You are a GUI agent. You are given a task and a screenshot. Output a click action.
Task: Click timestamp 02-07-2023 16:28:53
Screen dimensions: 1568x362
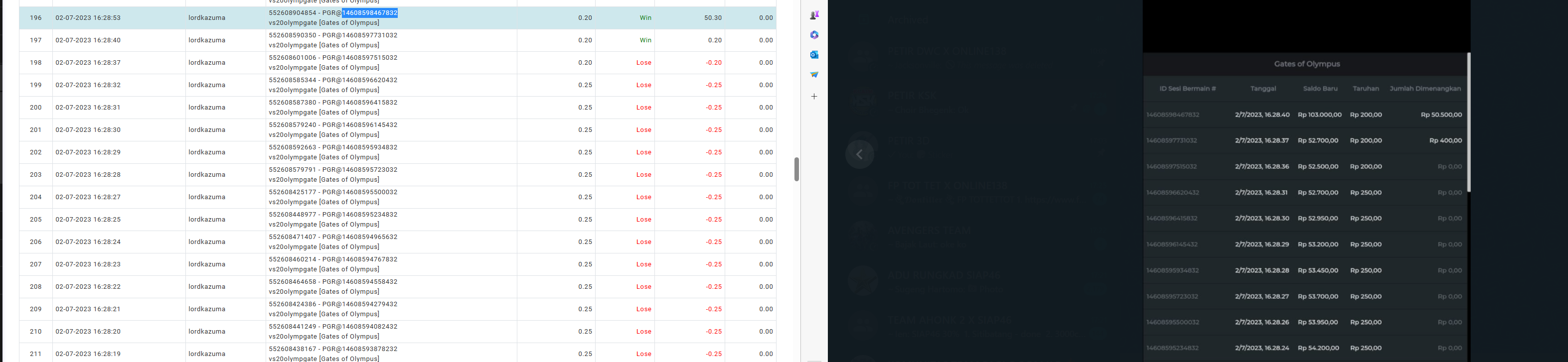coord(88,18)
